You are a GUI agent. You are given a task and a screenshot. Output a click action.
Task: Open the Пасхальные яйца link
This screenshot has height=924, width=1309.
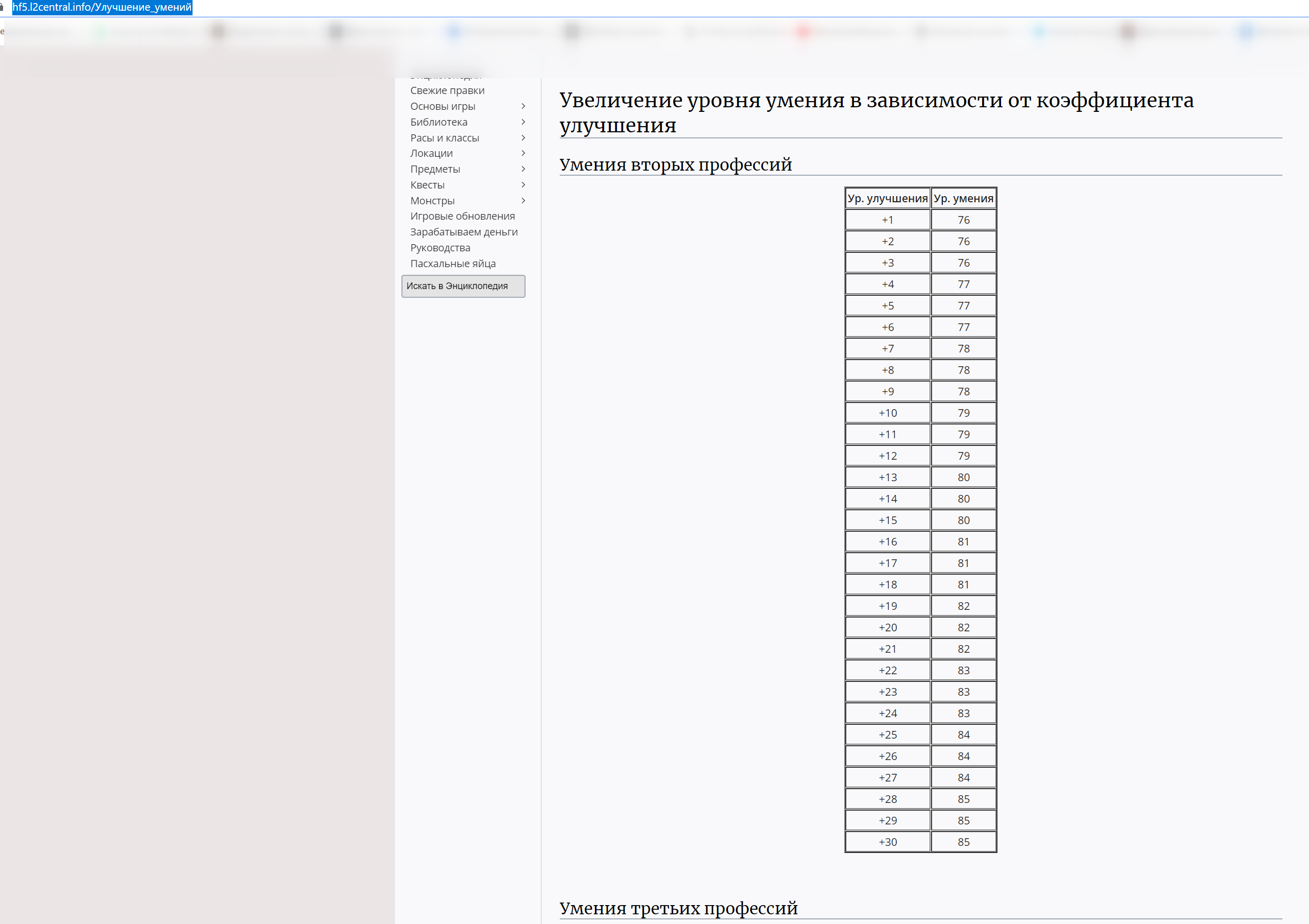pos(453,264)
